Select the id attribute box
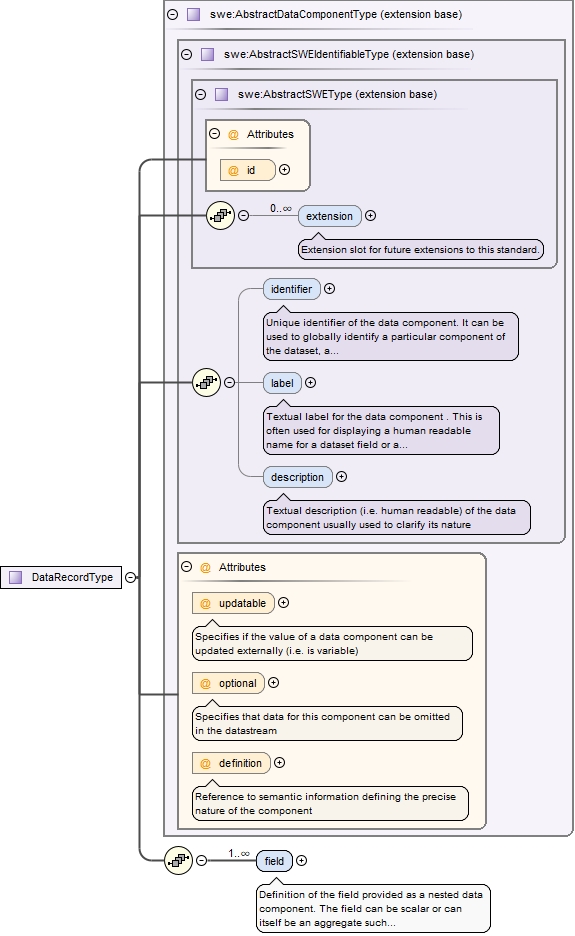This screenshot has width=575, height=936. 248,170
